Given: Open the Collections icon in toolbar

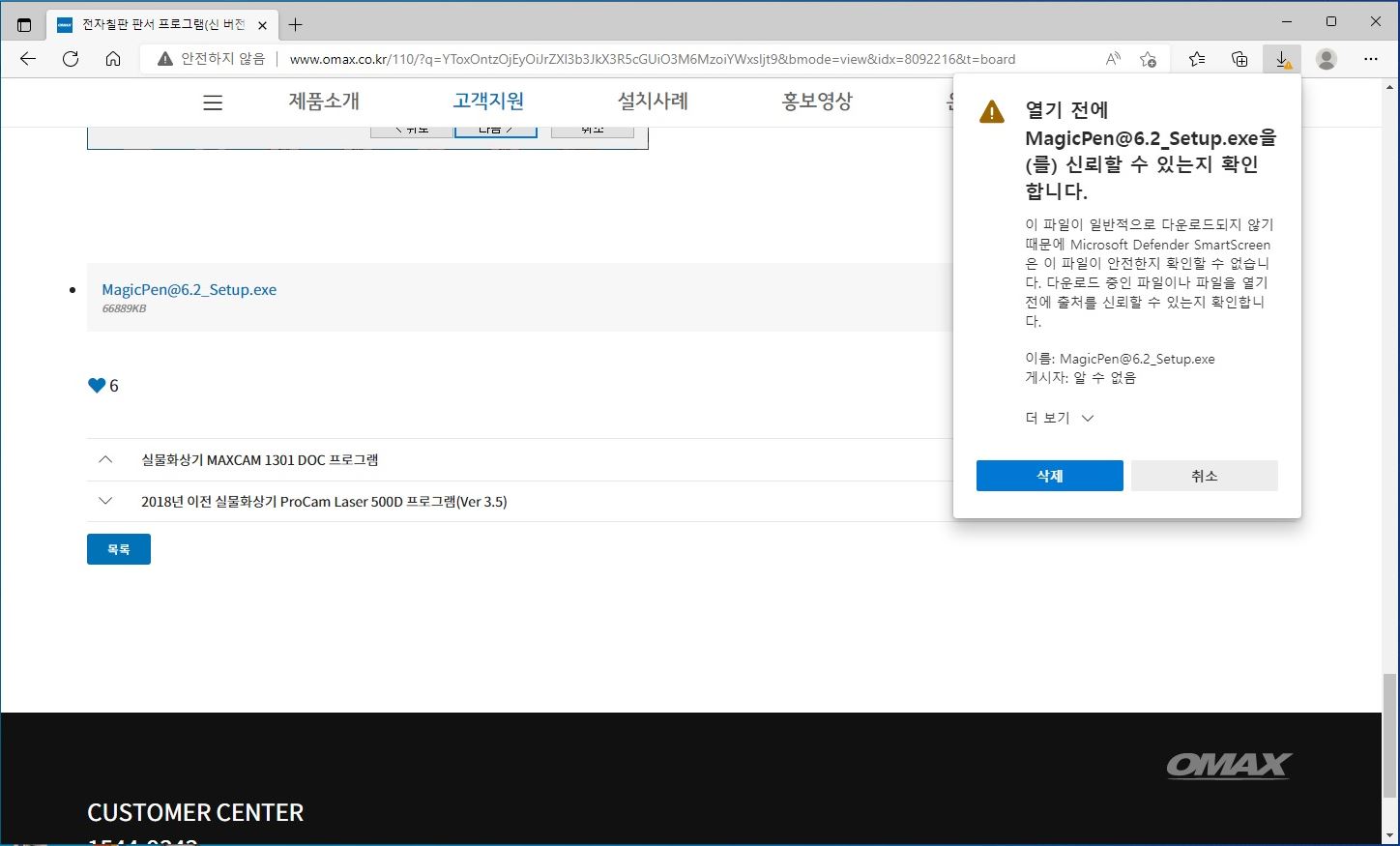Looking at the screenshot, I should click(1240, 59).
